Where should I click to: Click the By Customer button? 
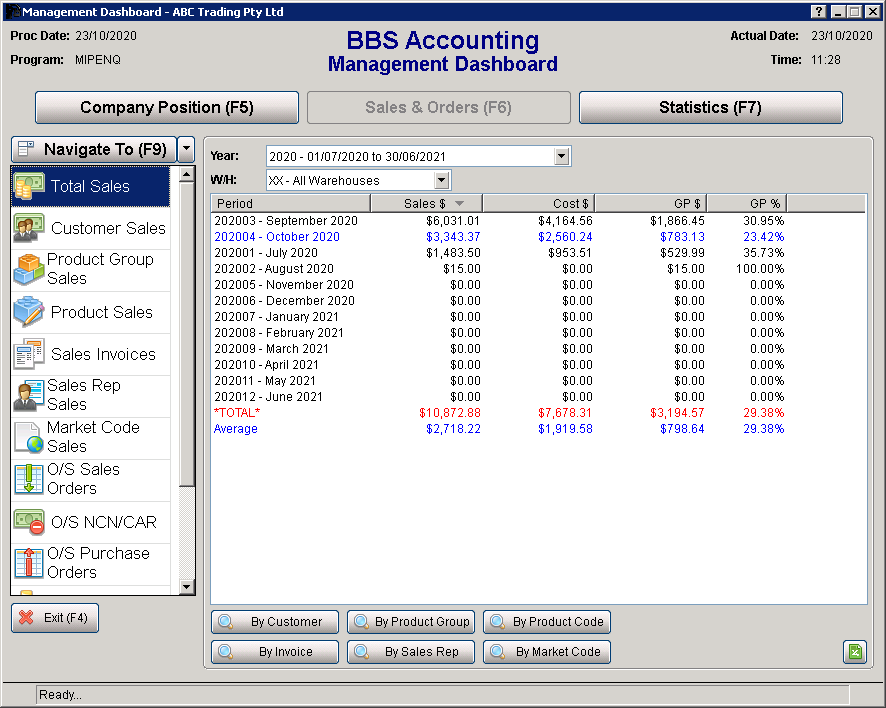tap(275, 622)
